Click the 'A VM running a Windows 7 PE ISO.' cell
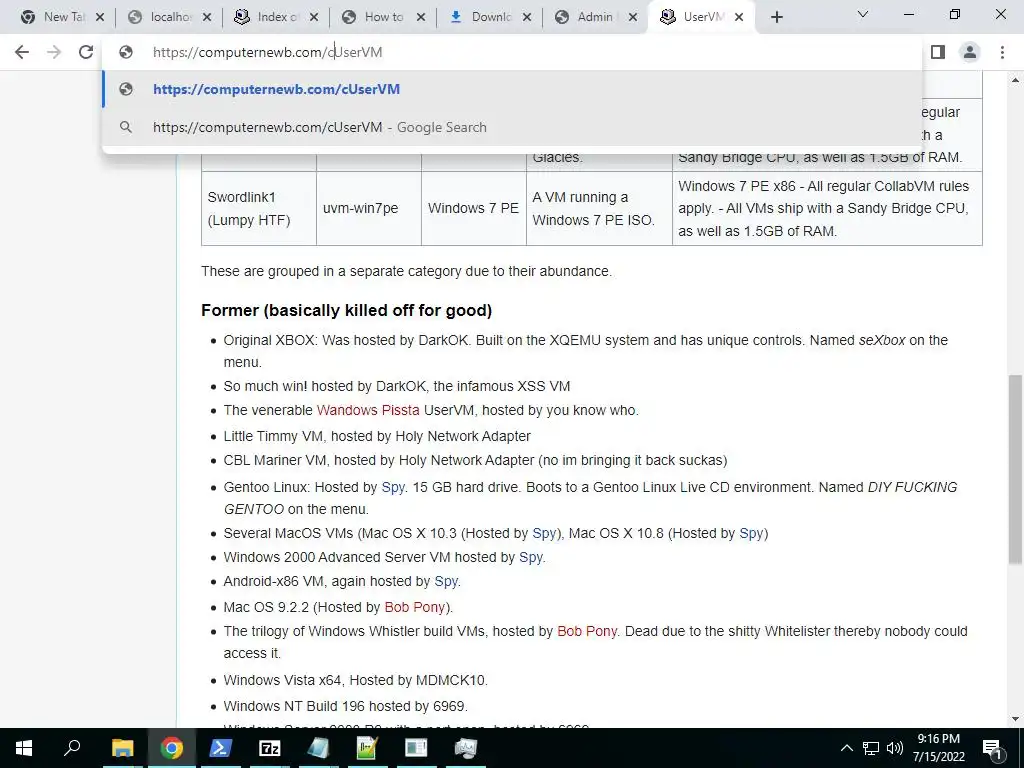 [599, 208]
